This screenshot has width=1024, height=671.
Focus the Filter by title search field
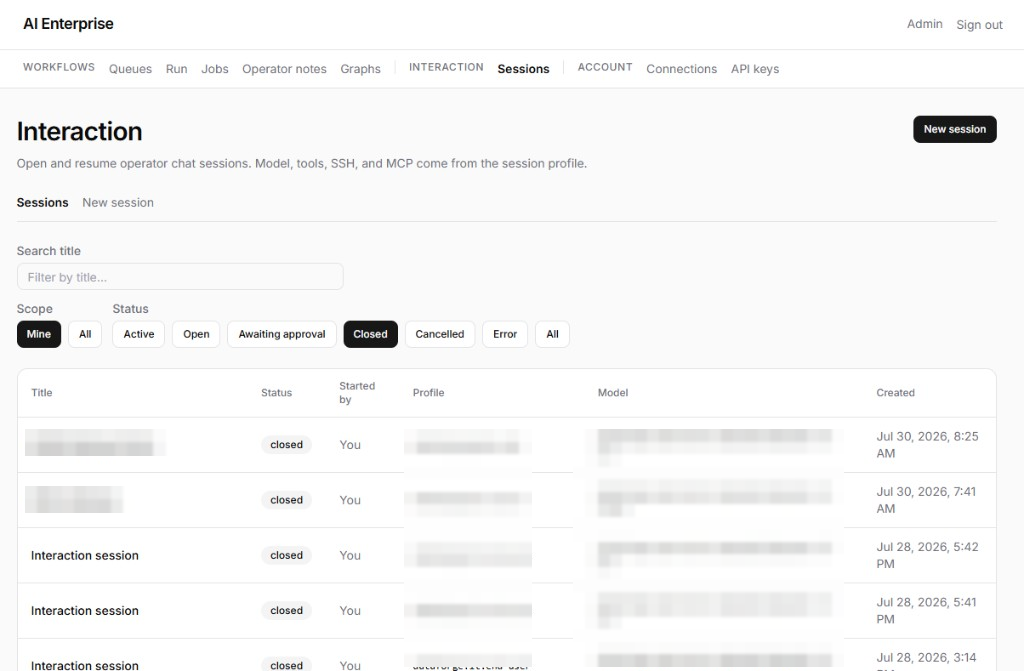click(x=180, y=277)
